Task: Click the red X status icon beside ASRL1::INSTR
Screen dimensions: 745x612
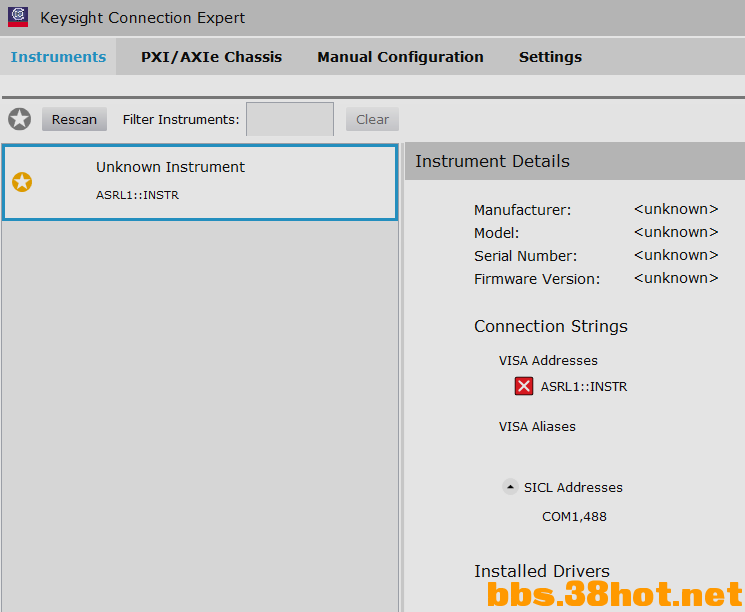Action: (524, 386)
